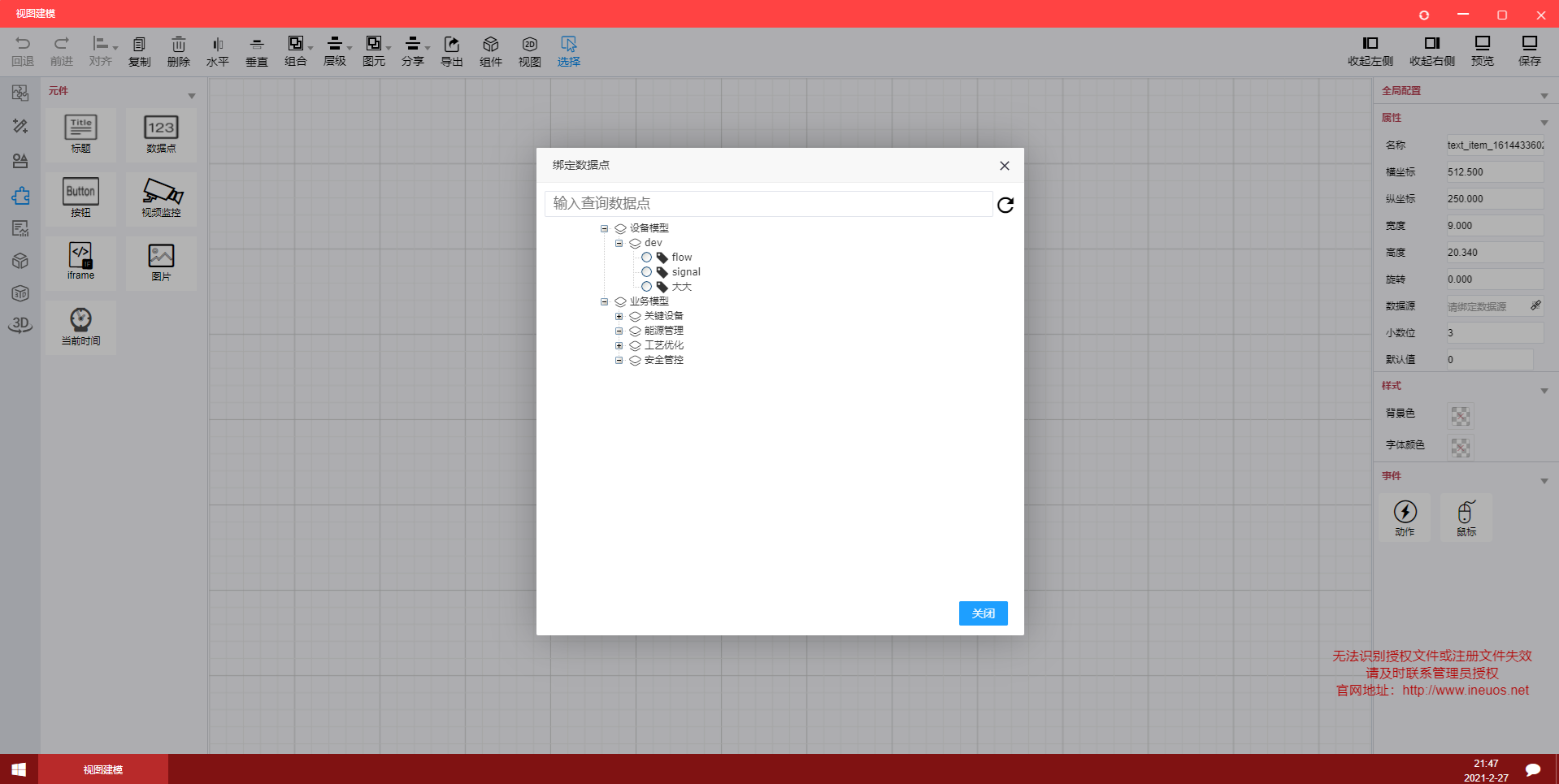
Task: Collapse the dev tree node
Action: (619, 243)
